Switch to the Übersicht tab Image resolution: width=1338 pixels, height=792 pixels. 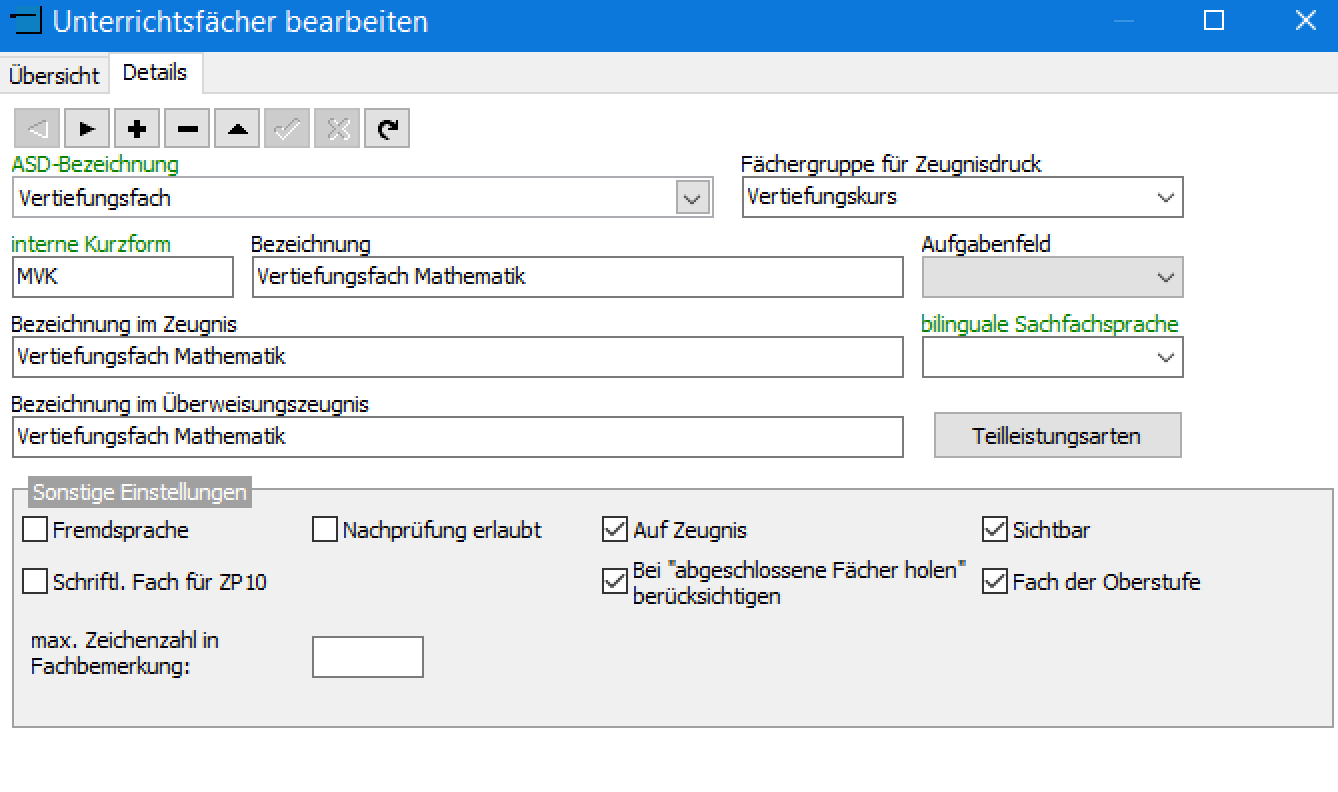click(x=55, y=75)
